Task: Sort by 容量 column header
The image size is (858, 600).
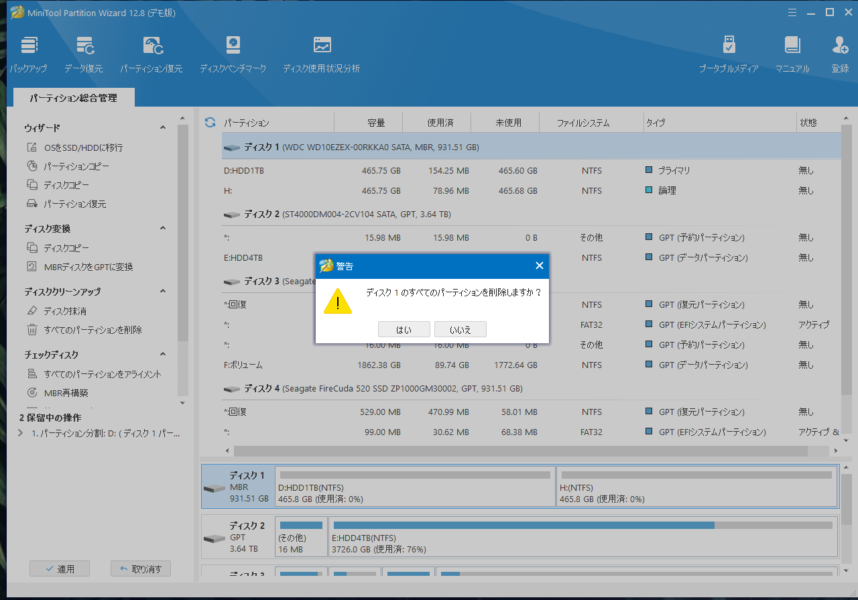Action: (x=368, y=123)
